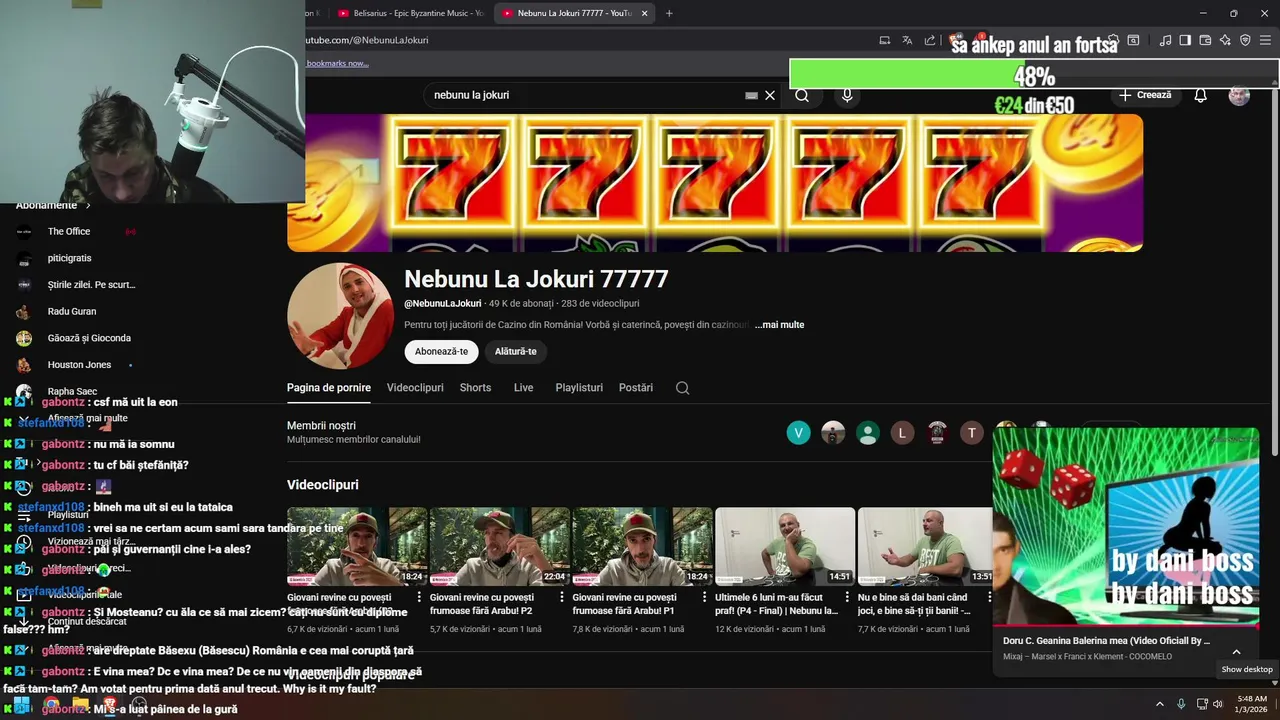Open the install/cast screen icon in address bar

884,40
